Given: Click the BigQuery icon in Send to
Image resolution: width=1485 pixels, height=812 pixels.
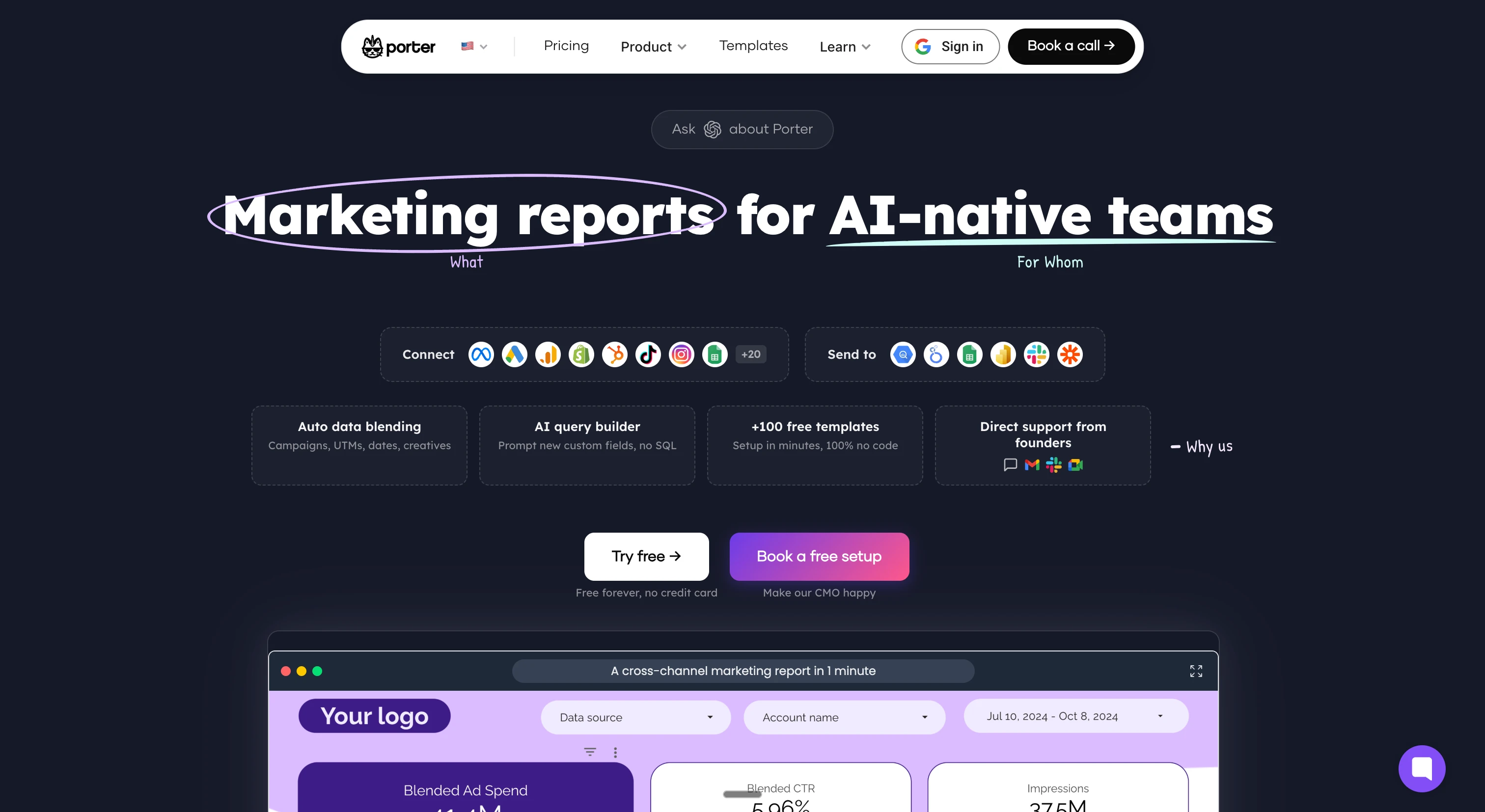Looking at the screenshot, I should (x=903, y=354).
